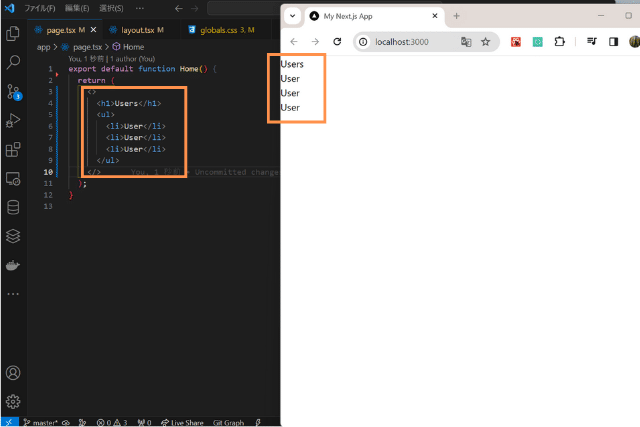Open a new Chrome tab
640x427 pixels.
(x=456, y=16)
